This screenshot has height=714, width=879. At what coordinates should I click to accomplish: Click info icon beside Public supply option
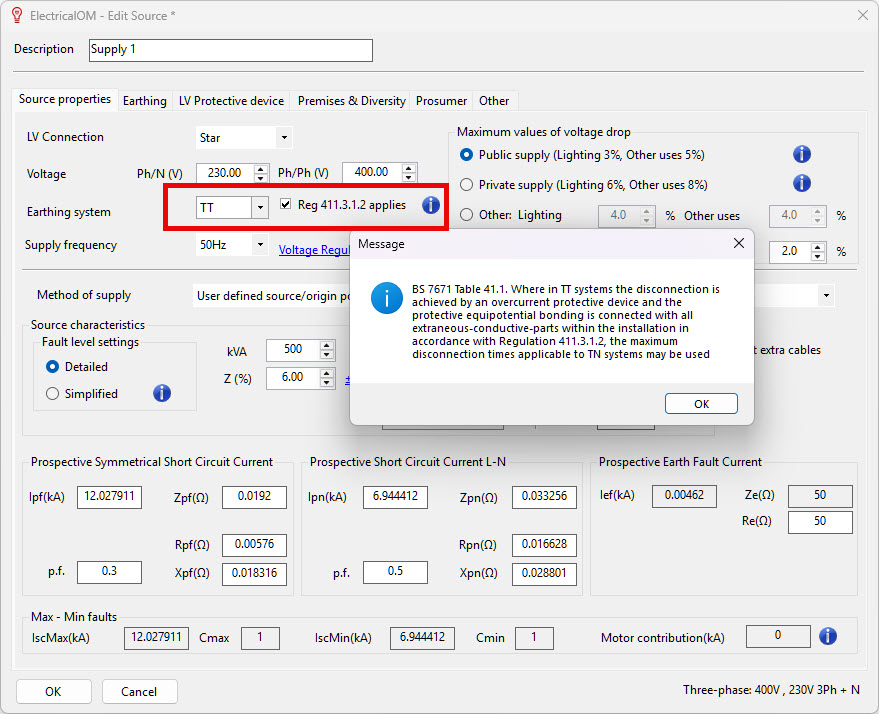point(801,154)
